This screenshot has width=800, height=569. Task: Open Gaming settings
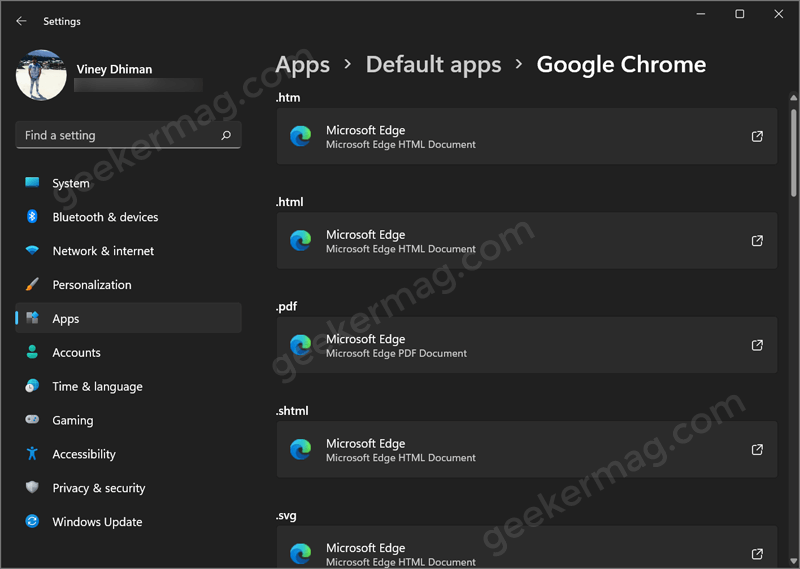coord(128,420)
